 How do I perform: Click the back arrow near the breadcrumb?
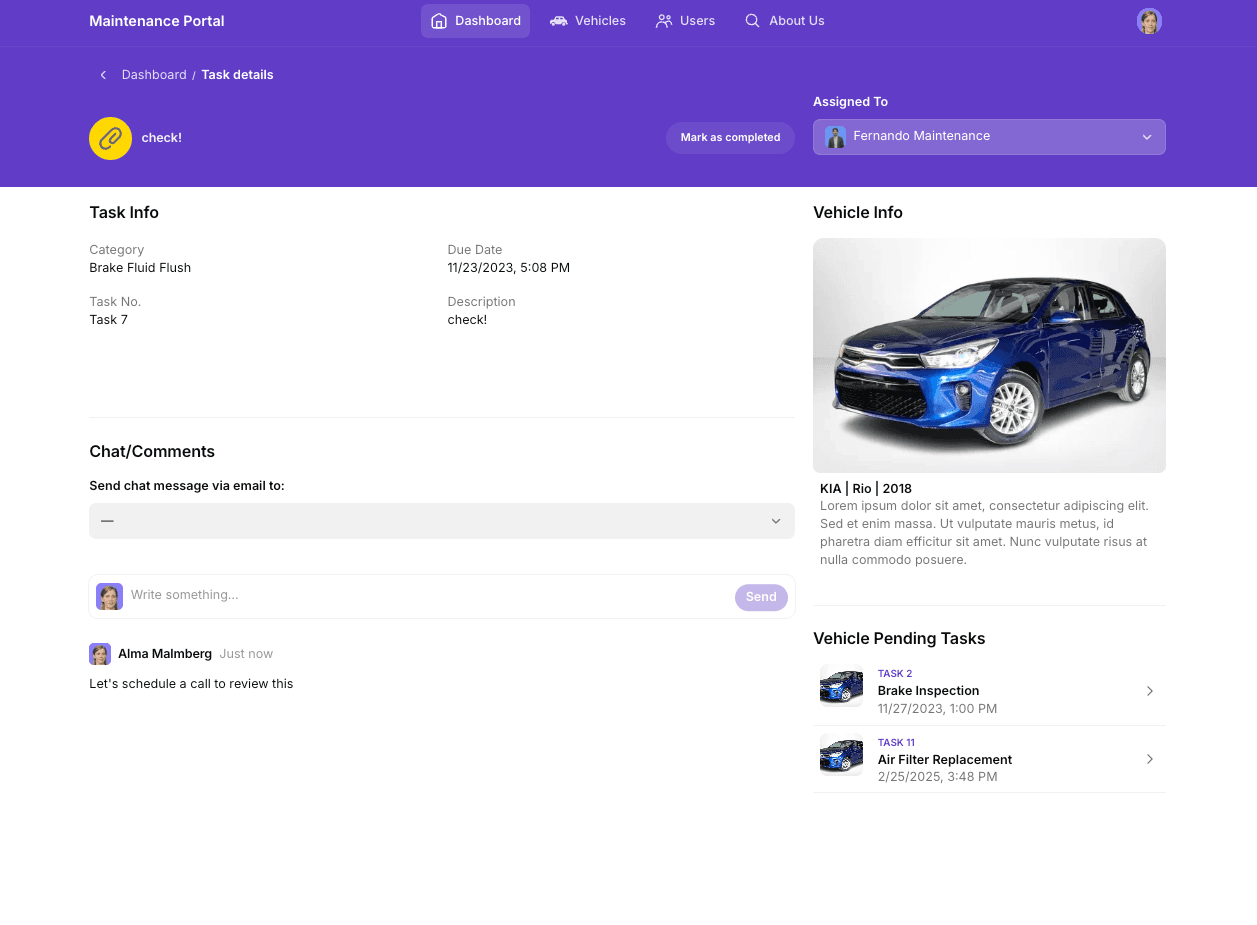tap(103, 74)
